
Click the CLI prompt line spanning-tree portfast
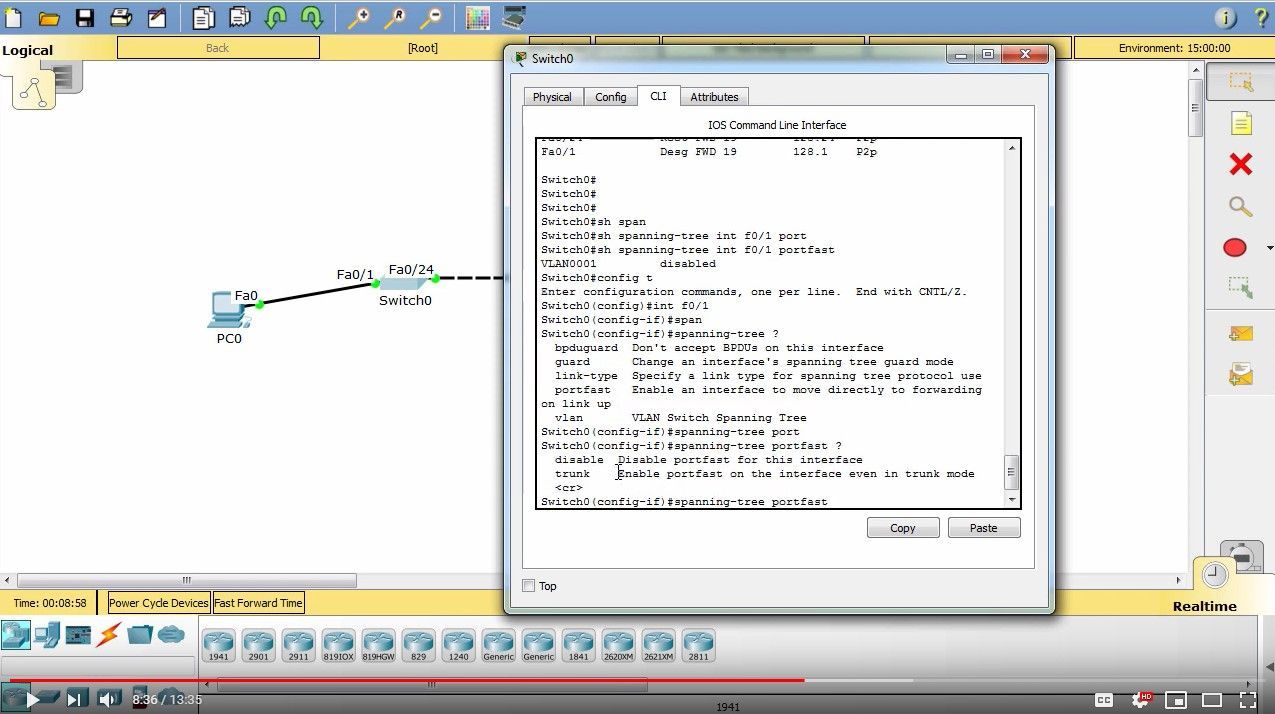(684, 502)
